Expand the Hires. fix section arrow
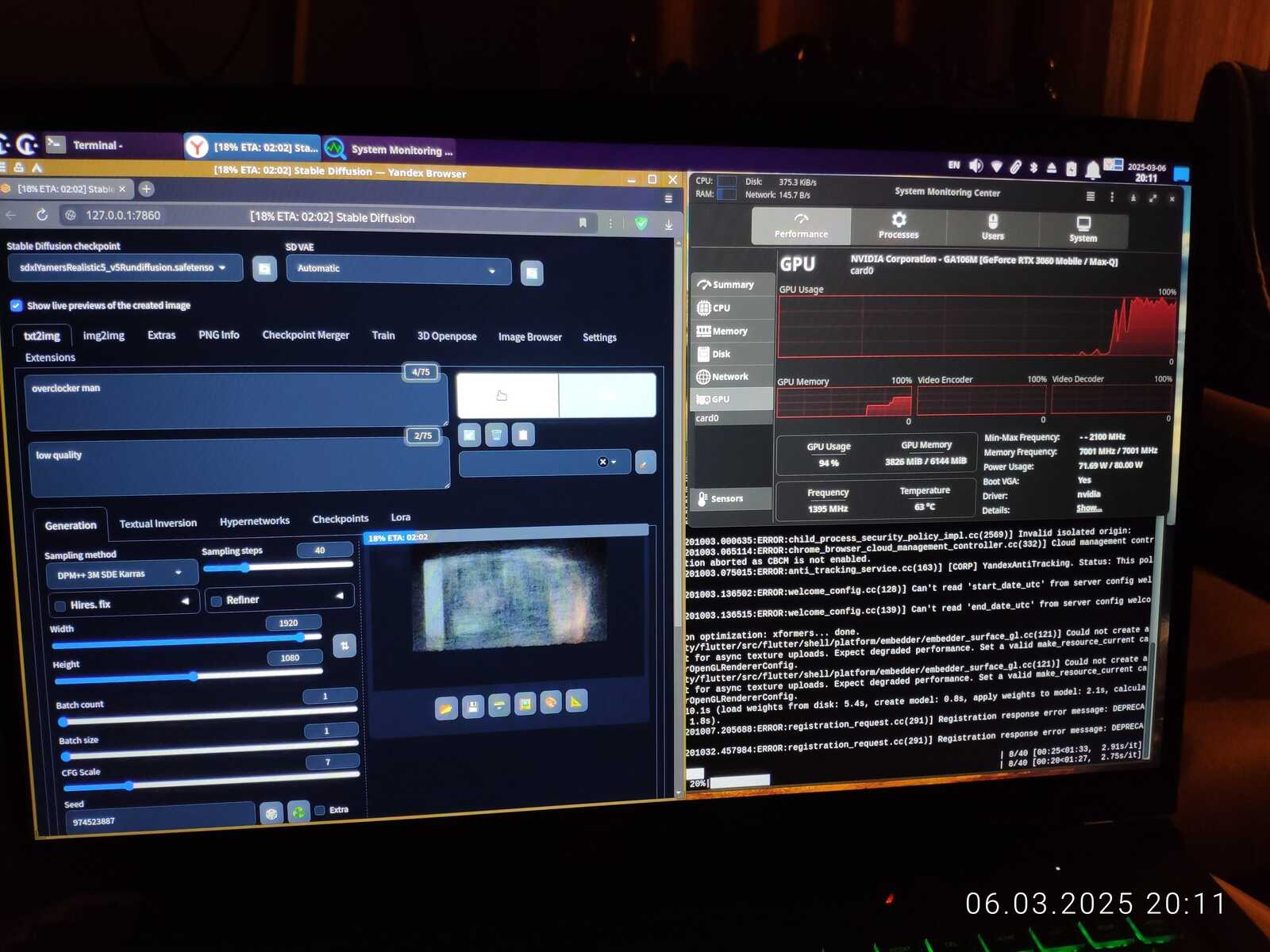The image size is (1270, 952). pyautogui.click(x=185, y=601)
